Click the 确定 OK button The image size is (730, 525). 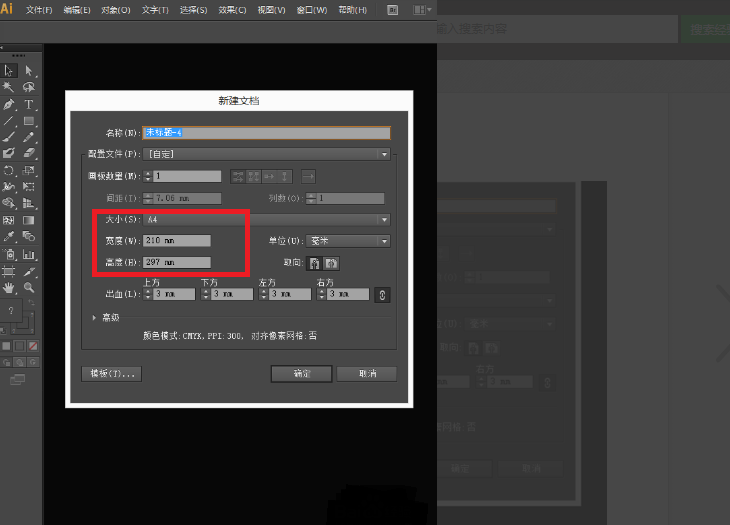[x=302, y=374]
